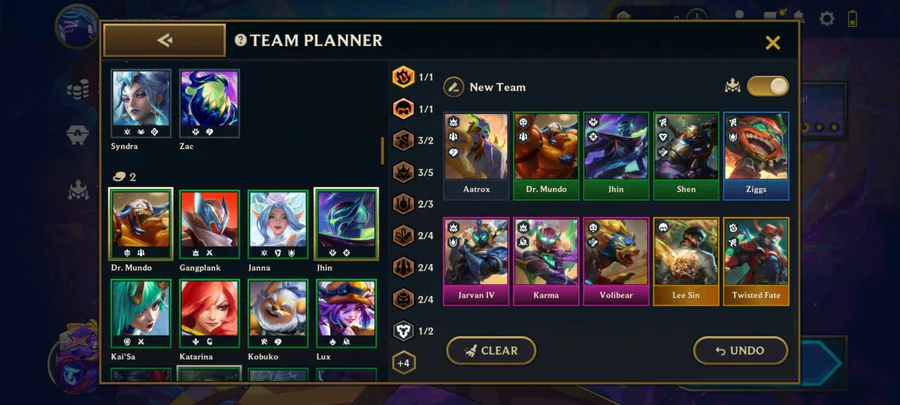Undo the last team change
The image size is (900, 405).
740,351
